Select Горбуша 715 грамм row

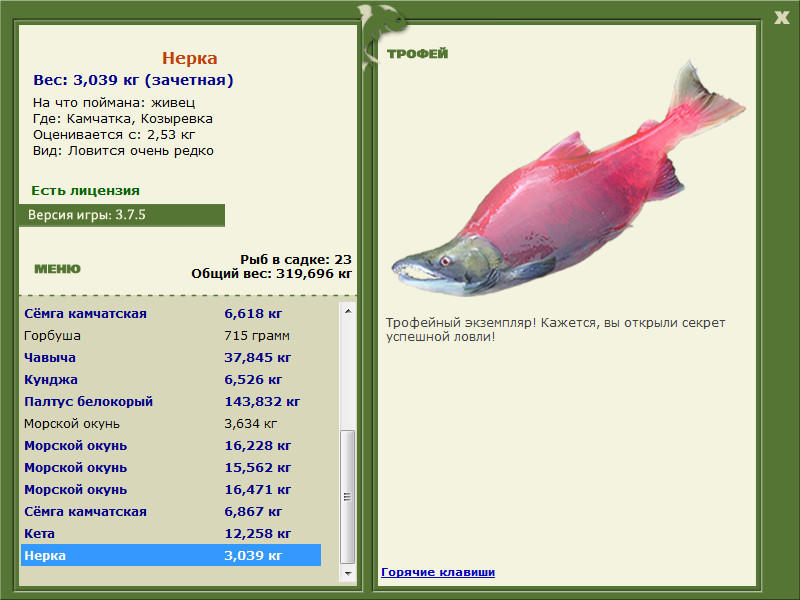(x=171, y=336)
